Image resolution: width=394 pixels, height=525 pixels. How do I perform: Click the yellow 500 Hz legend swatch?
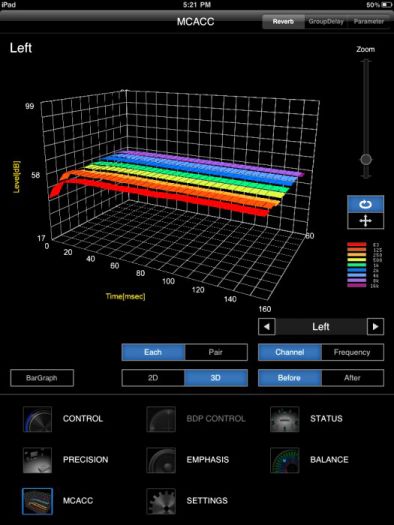pos(357,260)
